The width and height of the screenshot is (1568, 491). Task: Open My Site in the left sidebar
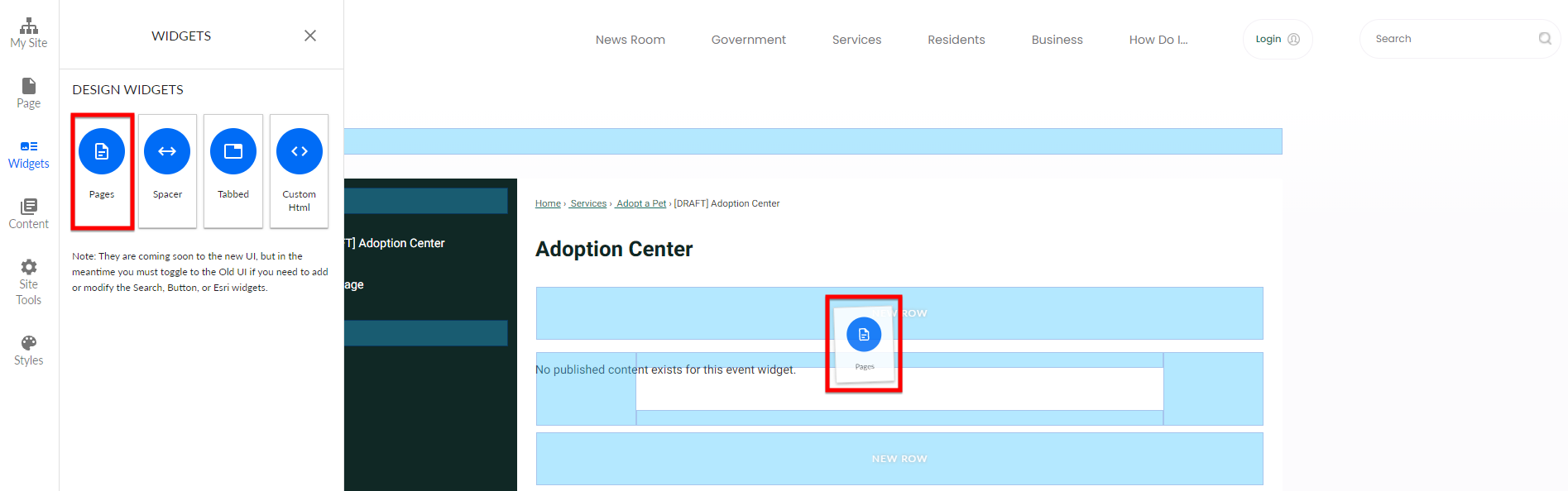[29, 33]
